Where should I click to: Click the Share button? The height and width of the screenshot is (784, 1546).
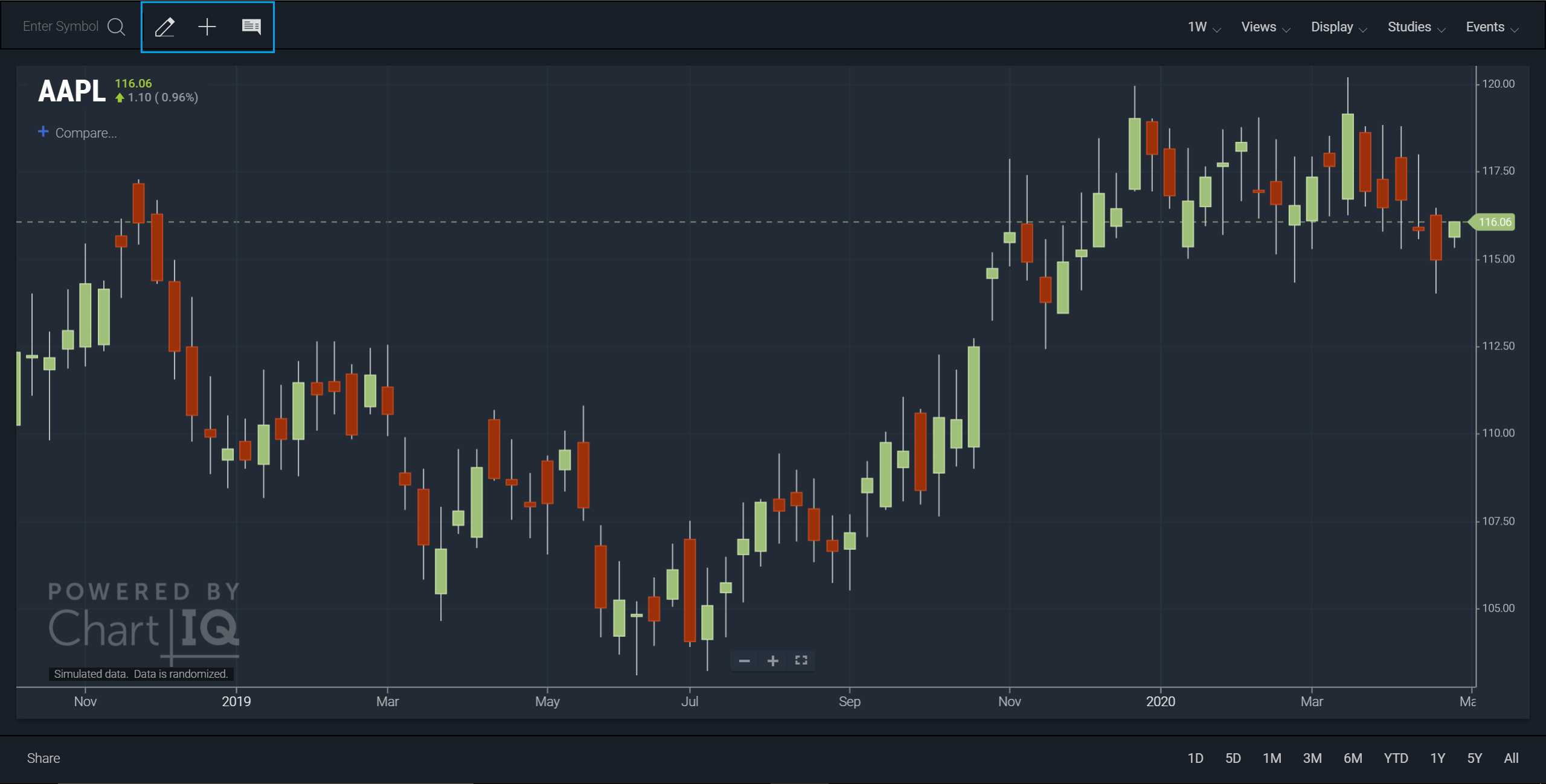pyautogui.click(x=43, y=758)
